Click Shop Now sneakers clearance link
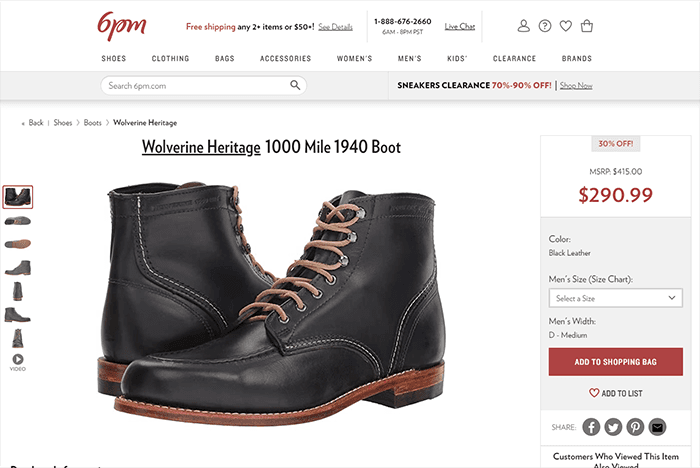 tap(576, 85)
